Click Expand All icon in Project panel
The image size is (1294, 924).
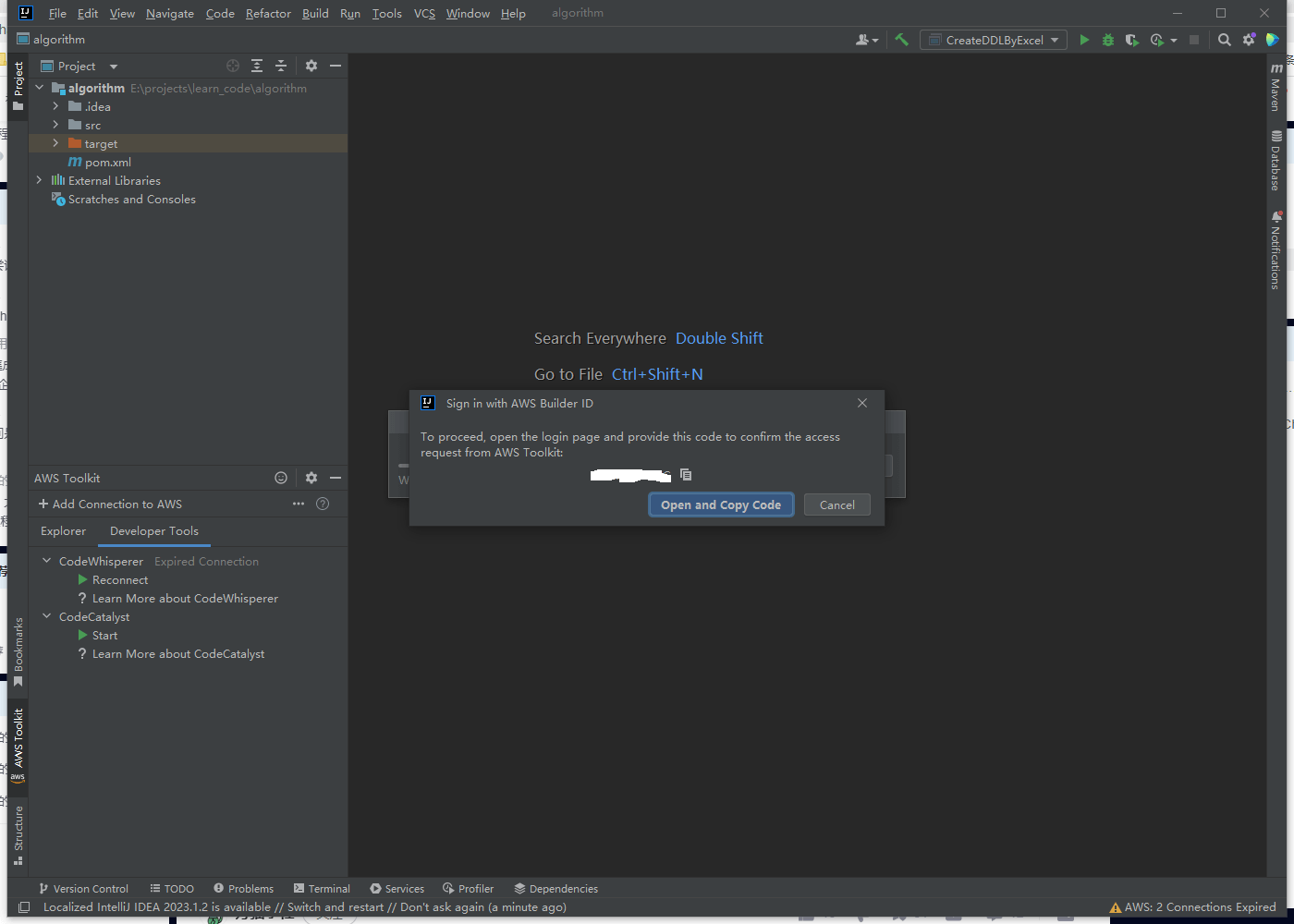[x=257, y=66]
